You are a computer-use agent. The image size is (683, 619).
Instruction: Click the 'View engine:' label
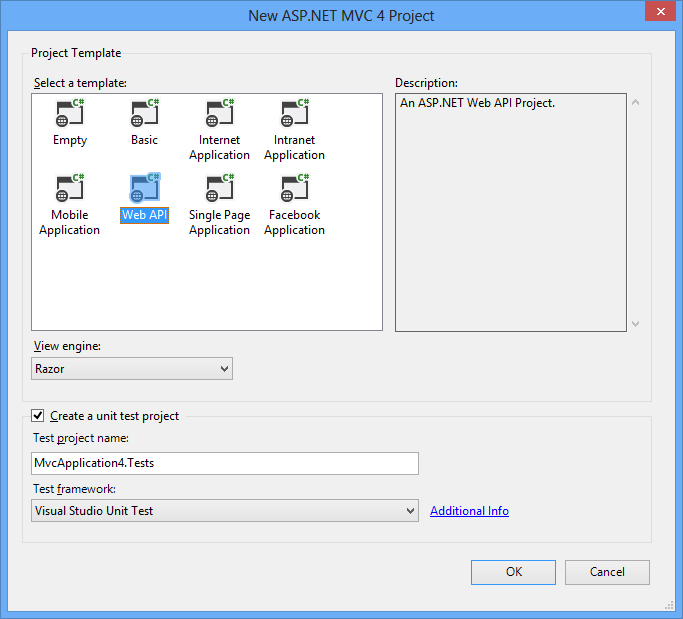click(67, 346)
